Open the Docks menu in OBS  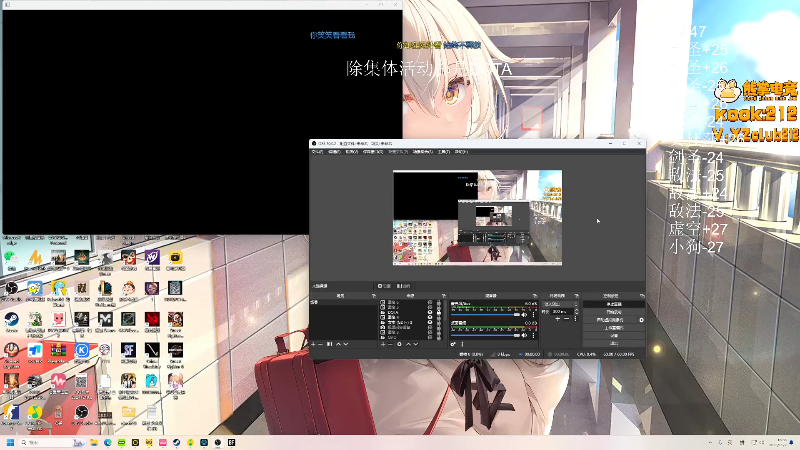pyautogui.click(x=372, y=152)
